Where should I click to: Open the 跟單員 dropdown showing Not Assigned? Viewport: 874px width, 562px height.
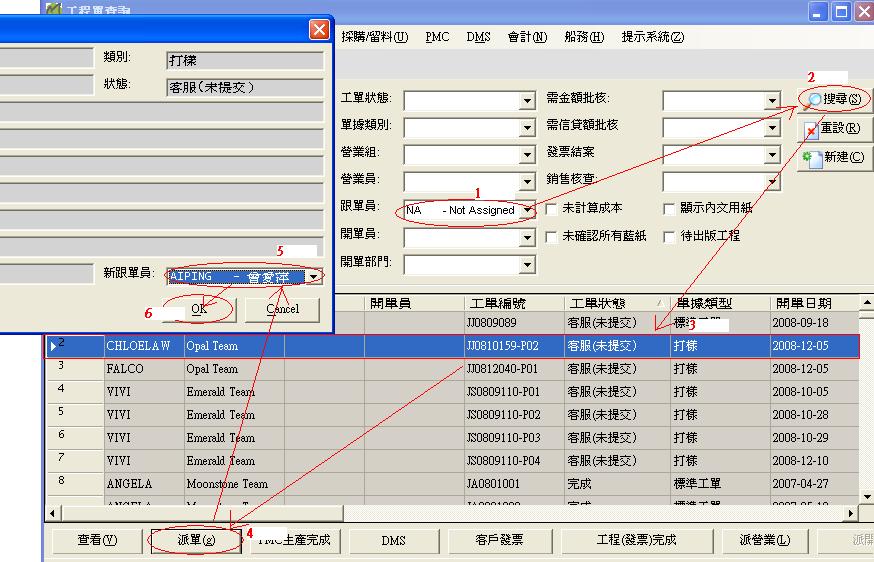[527, 210]
